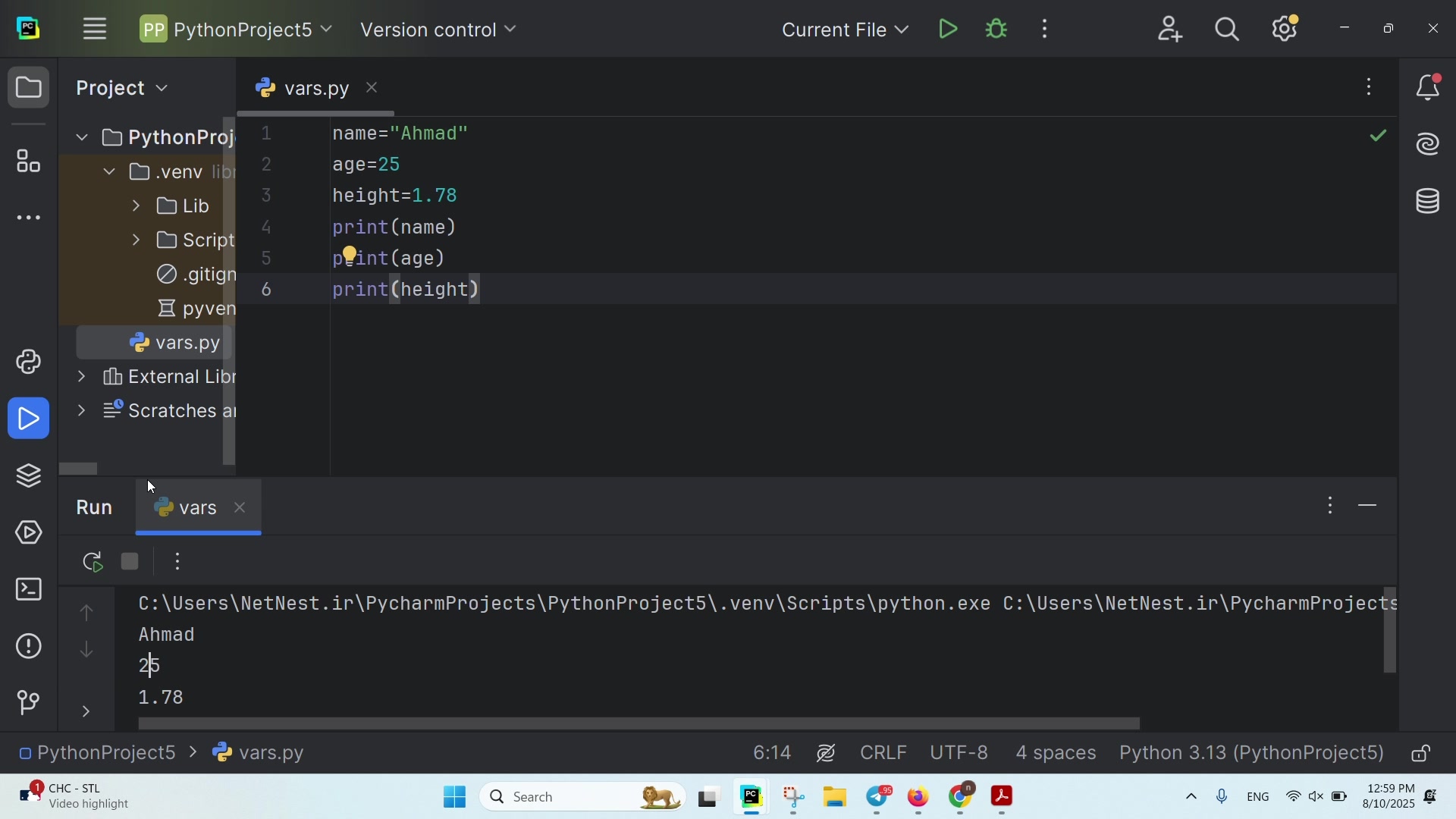Image resolution: width=1456 pixels, height=819 pixels.
Task: Expand the External Libraries tree node
Action: click(x=82, y=378)
